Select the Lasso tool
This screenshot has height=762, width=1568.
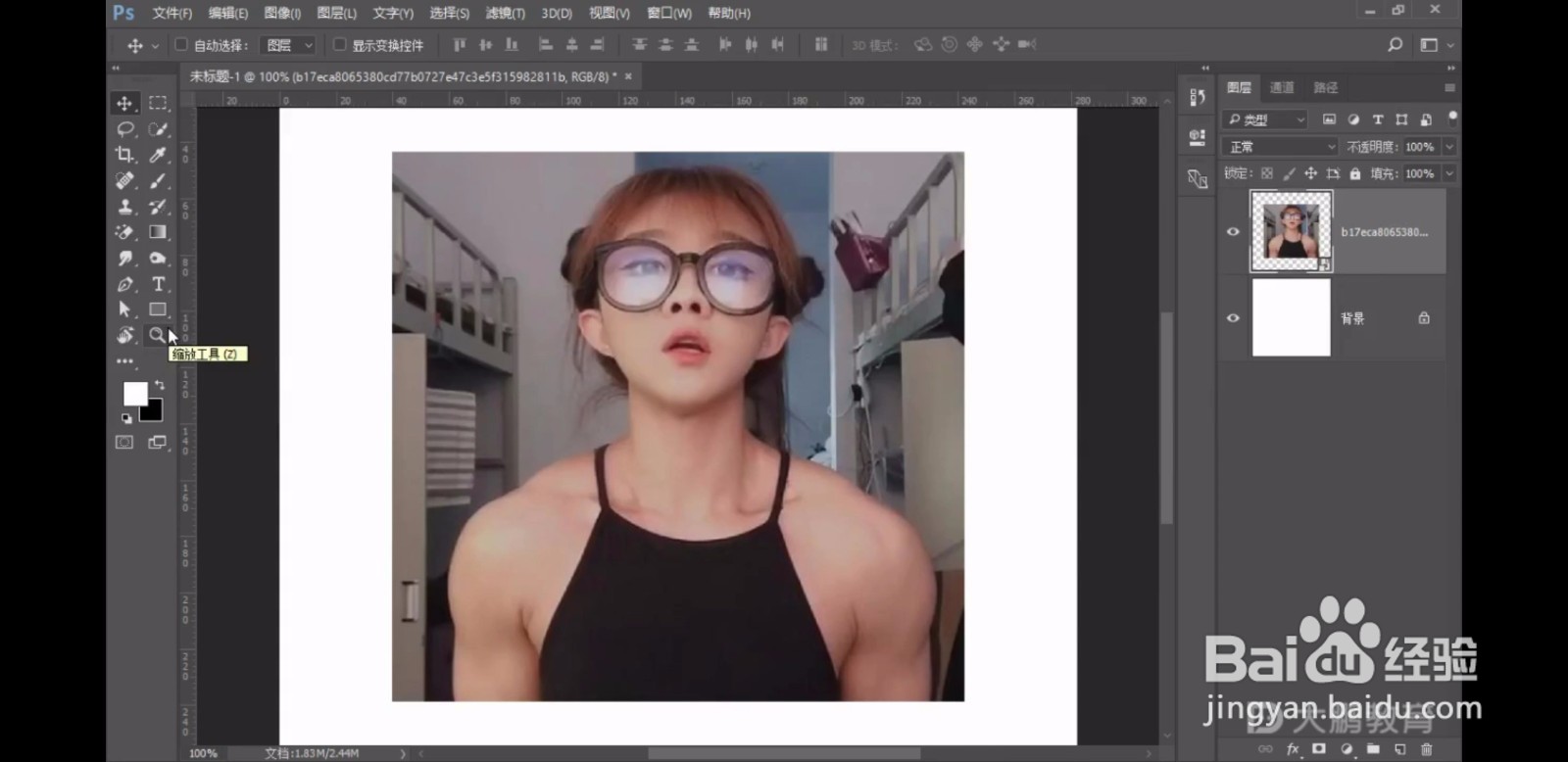click(x=124, y=129)
